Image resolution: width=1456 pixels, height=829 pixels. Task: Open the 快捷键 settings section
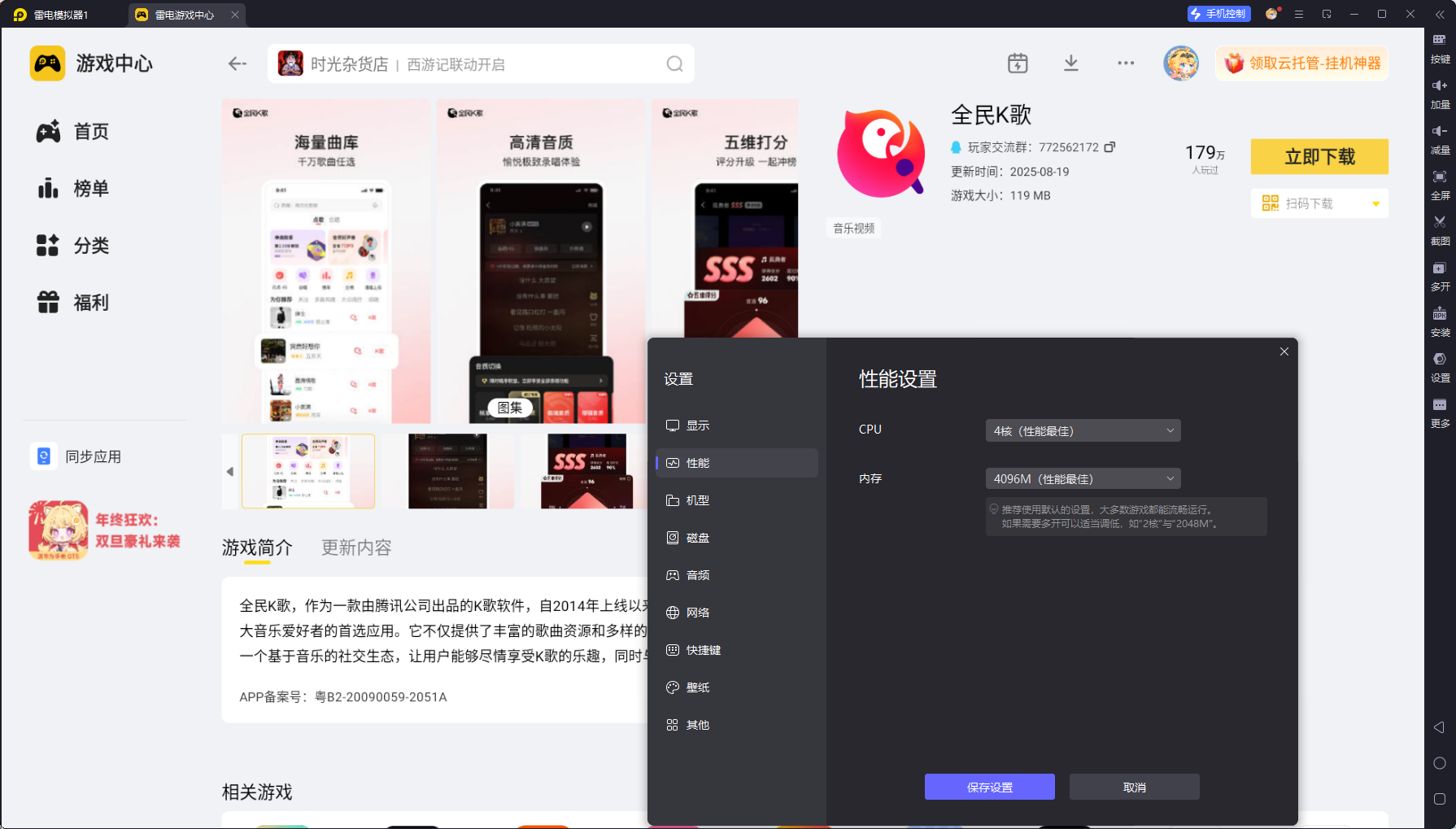tap(737, 650)
